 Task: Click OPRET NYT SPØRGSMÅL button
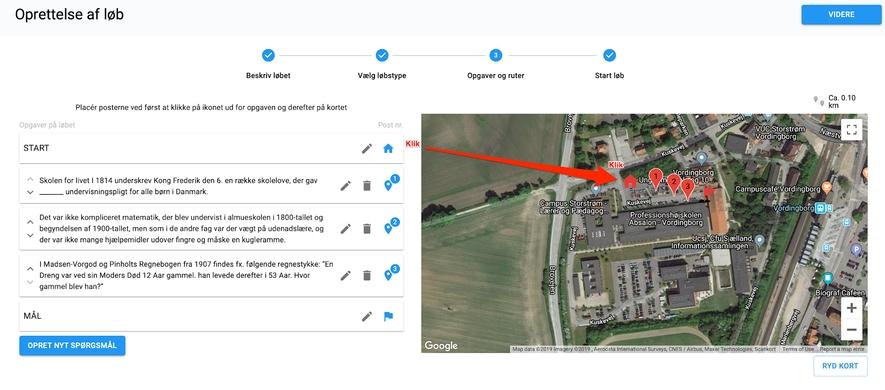[x=72, y=345]
